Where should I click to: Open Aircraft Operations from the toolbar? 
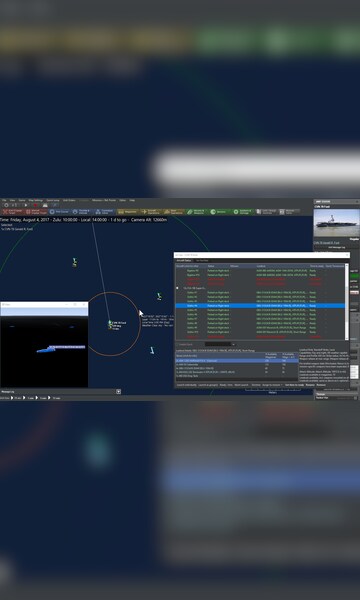tap(151, 212)
